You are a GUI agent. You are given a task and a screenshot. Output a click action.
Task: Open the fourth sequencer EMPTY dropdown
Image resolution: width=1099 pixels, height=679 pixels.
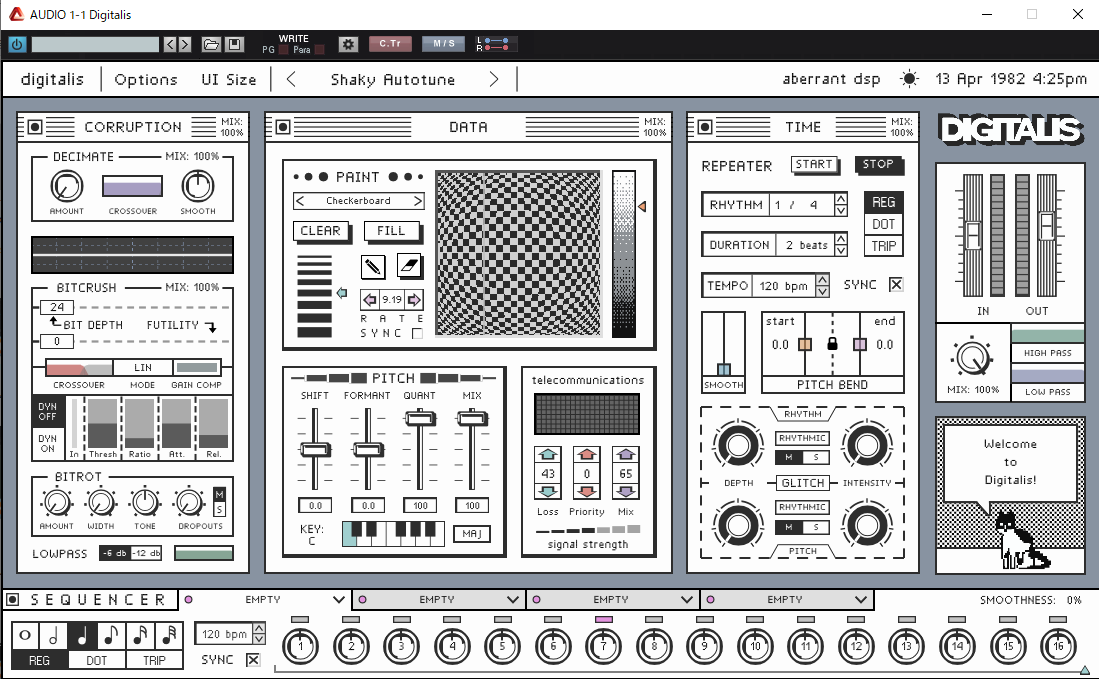point(861,600)
